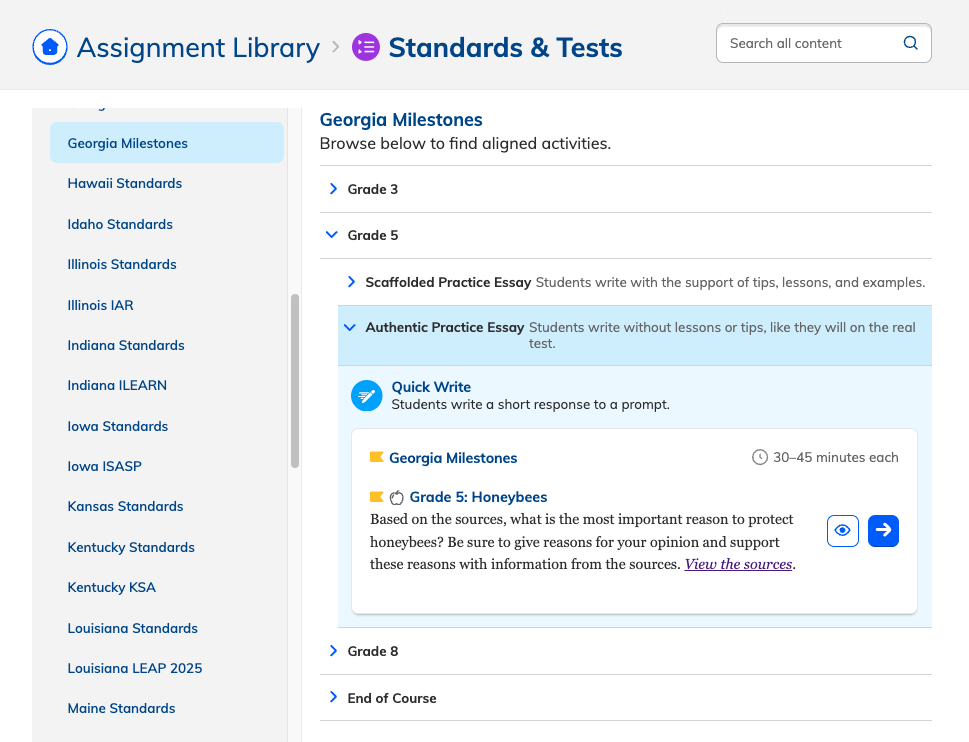Click the apple icon next to Grade 5: Honeybees
The height and width of the screenshot is (742, 969).
397,497
